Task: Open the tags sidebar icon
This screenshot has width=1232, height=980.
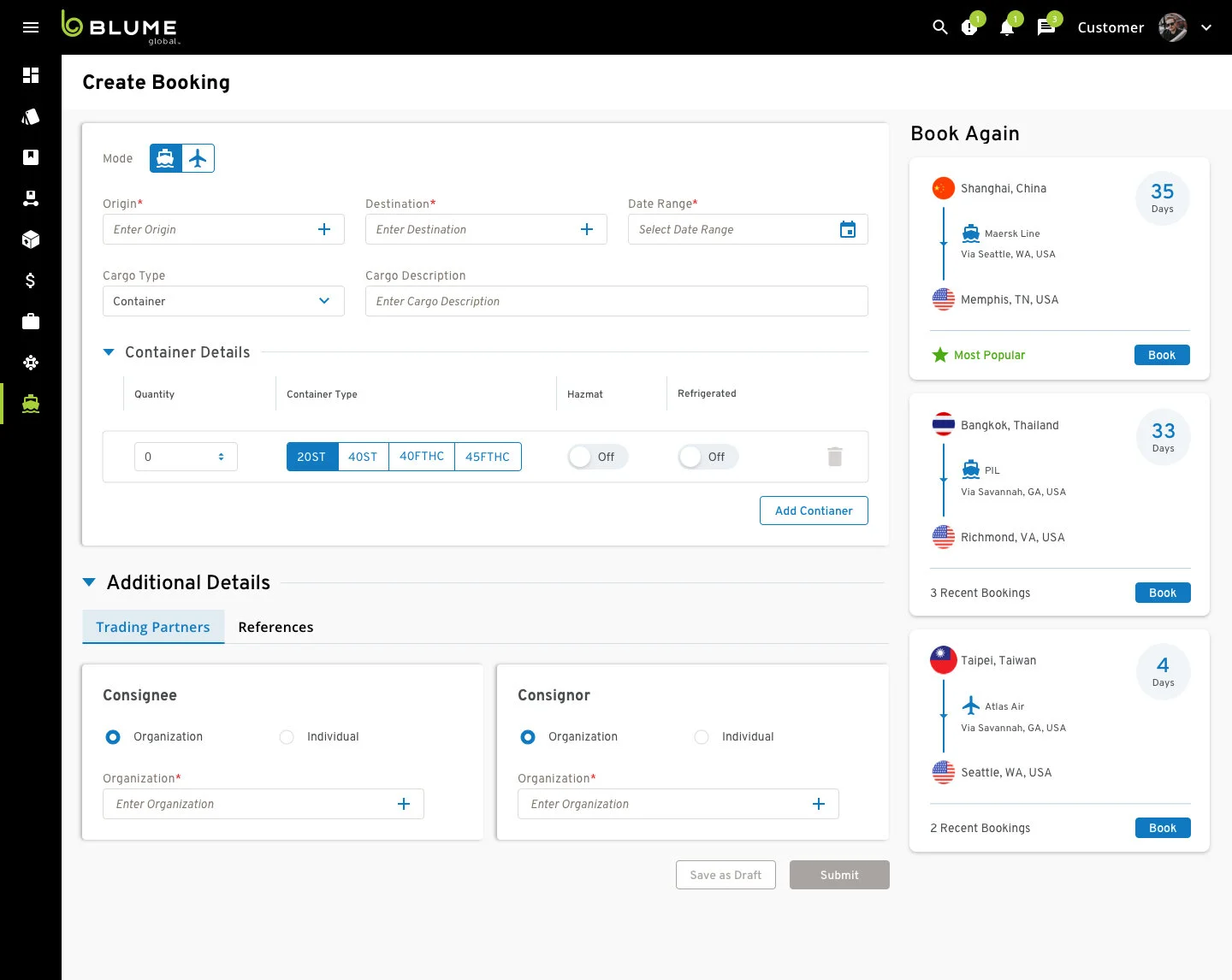Action: click(x=31, y=116)
